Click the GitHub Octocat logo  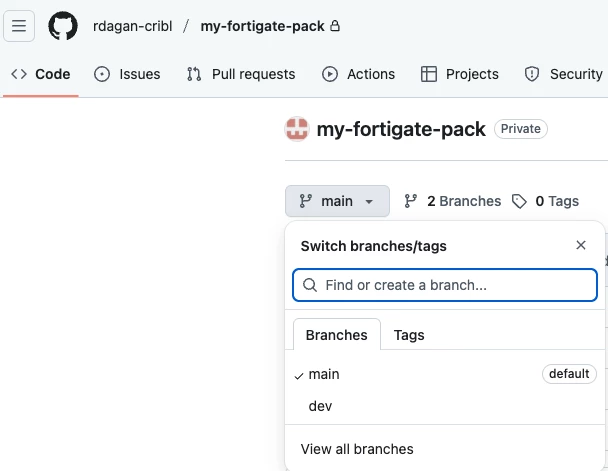63,26
